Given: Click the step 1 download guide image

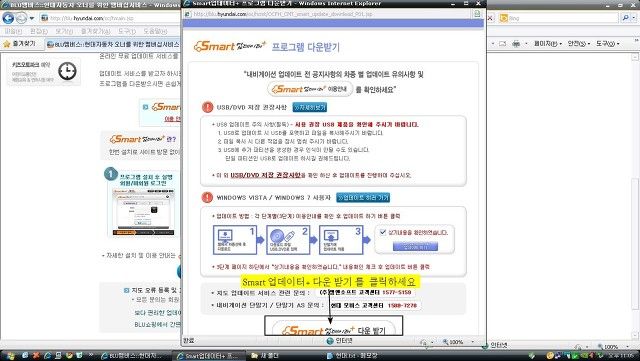Looking at the screenshot, I should pyautogui.click(x=235, y=240).
